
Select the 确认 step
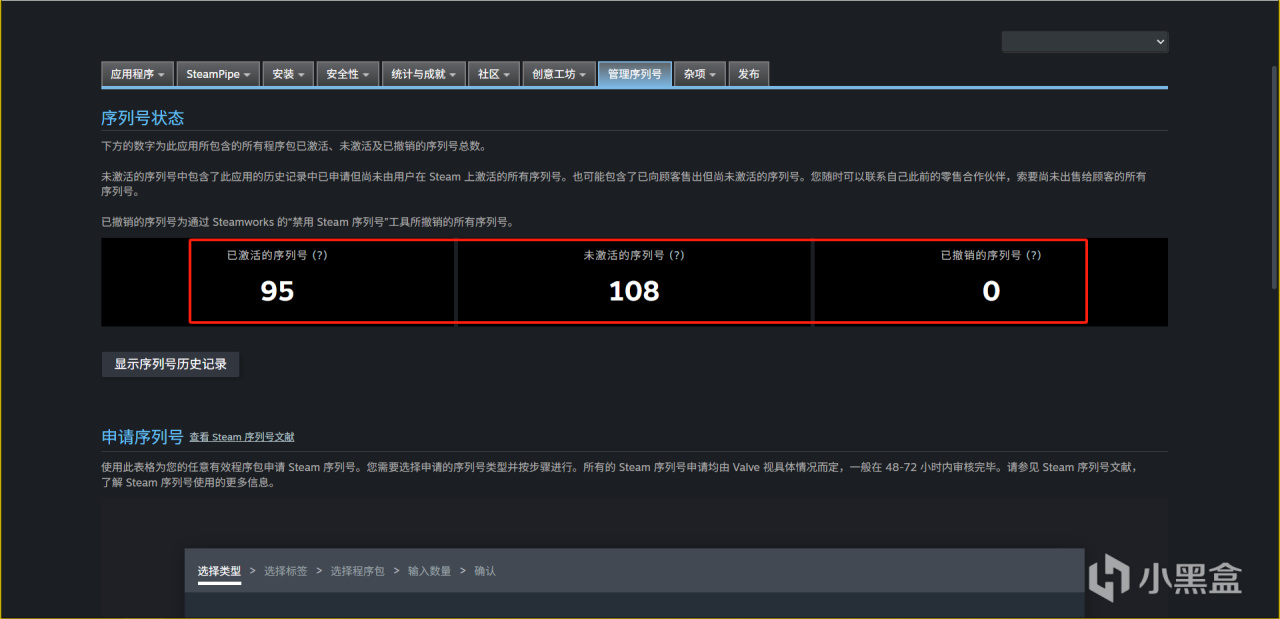coord(485,571)
